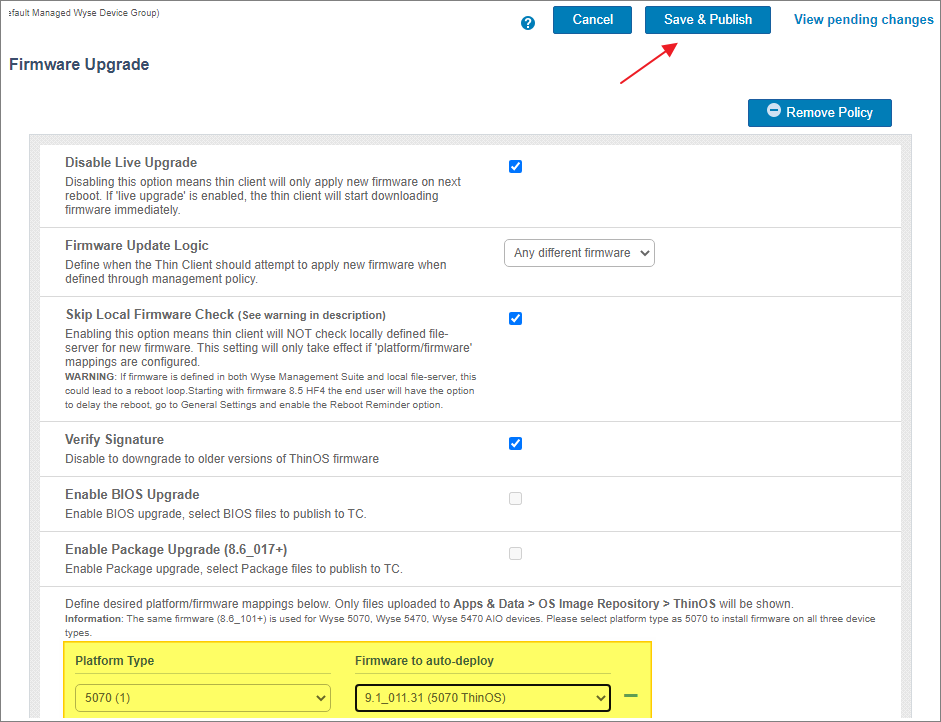Open the Firmware to auto-deploy dropdown

(482, 697)
